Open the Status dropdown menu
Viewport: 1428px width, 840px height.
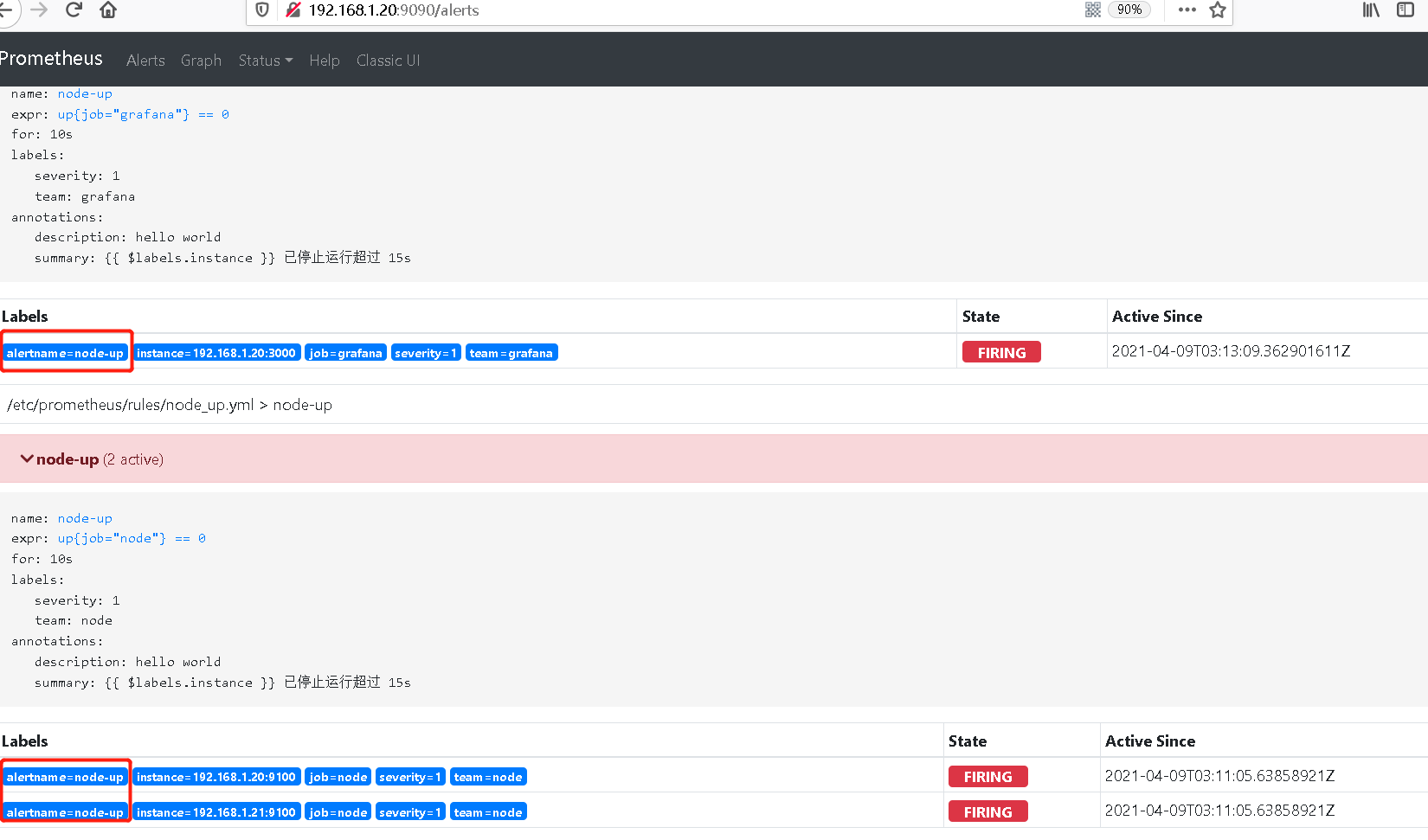(x=265, y=60)
